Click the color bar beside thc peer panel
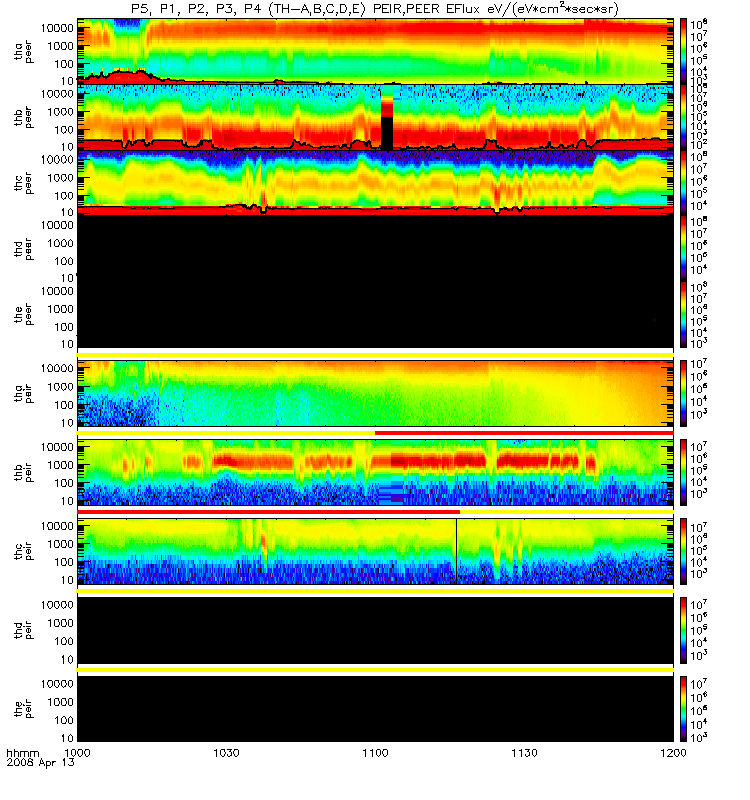Screen dimensions: 750x800 683,183
